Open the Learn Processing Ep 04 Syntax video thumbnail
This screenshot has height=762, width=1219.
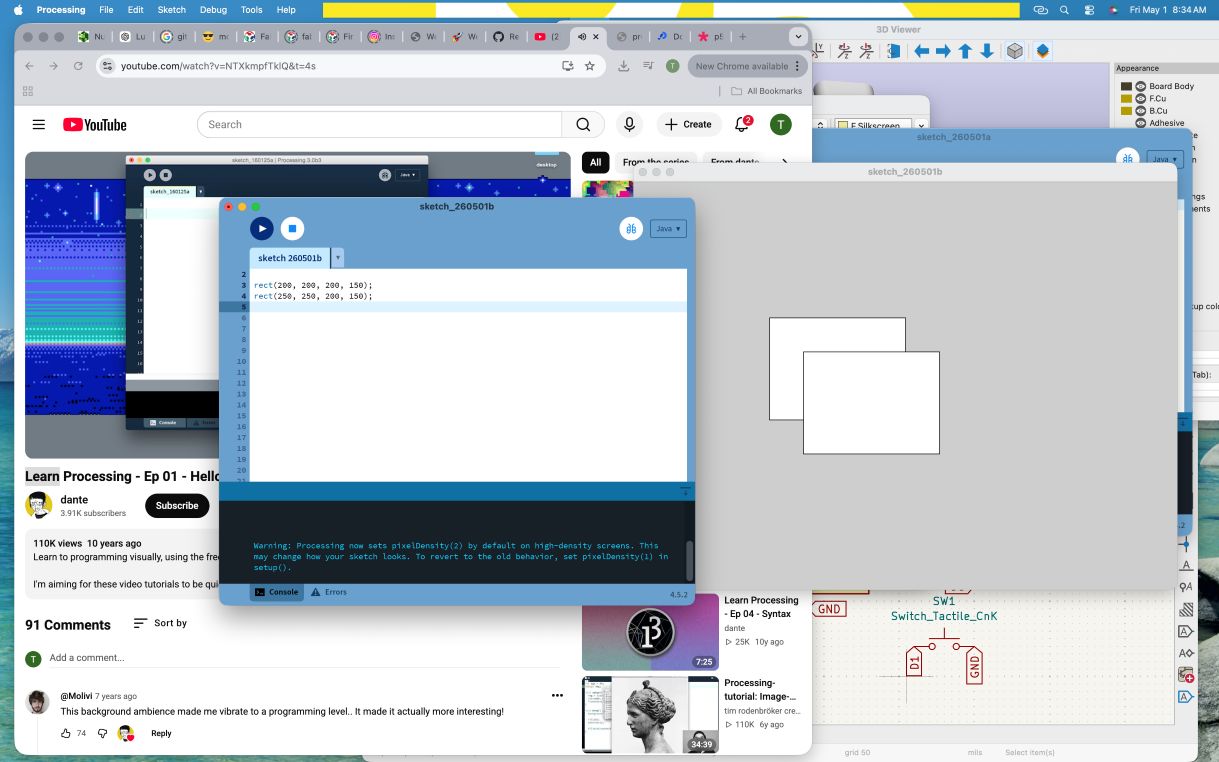click(650, 632)
